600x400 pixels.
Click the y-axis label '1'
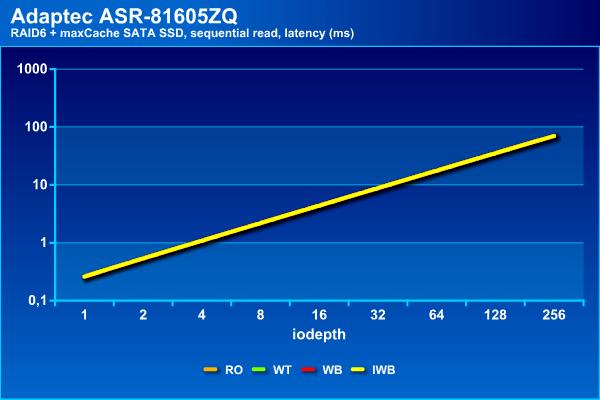[x=44, y=243]
